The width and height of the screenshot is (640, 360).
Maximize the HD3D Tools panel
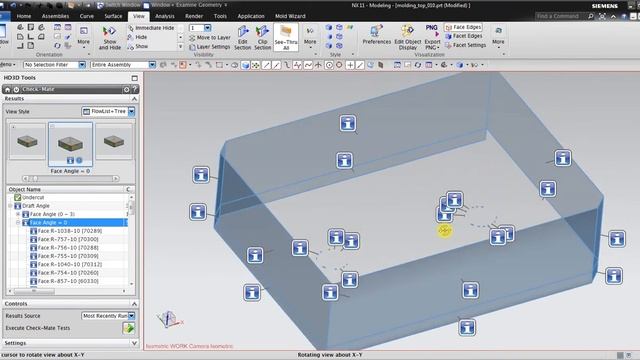click(x=135, y=78)
